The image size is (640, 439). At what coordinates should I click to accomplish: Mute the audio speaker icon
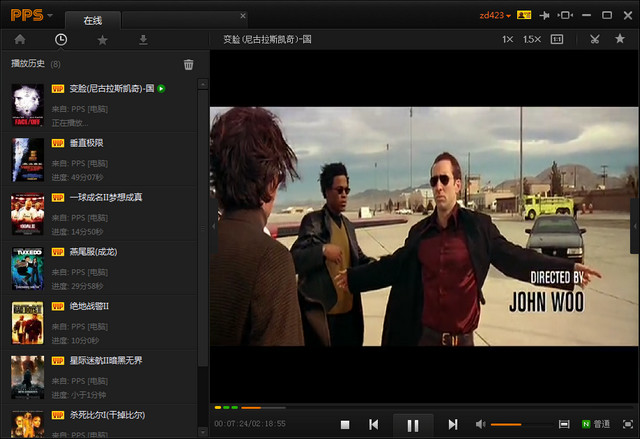480,425
